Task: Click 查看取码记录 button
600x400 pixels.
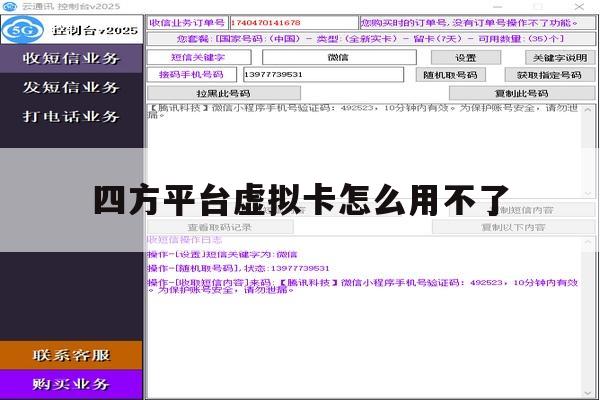Action: click(x=220, y=227)
